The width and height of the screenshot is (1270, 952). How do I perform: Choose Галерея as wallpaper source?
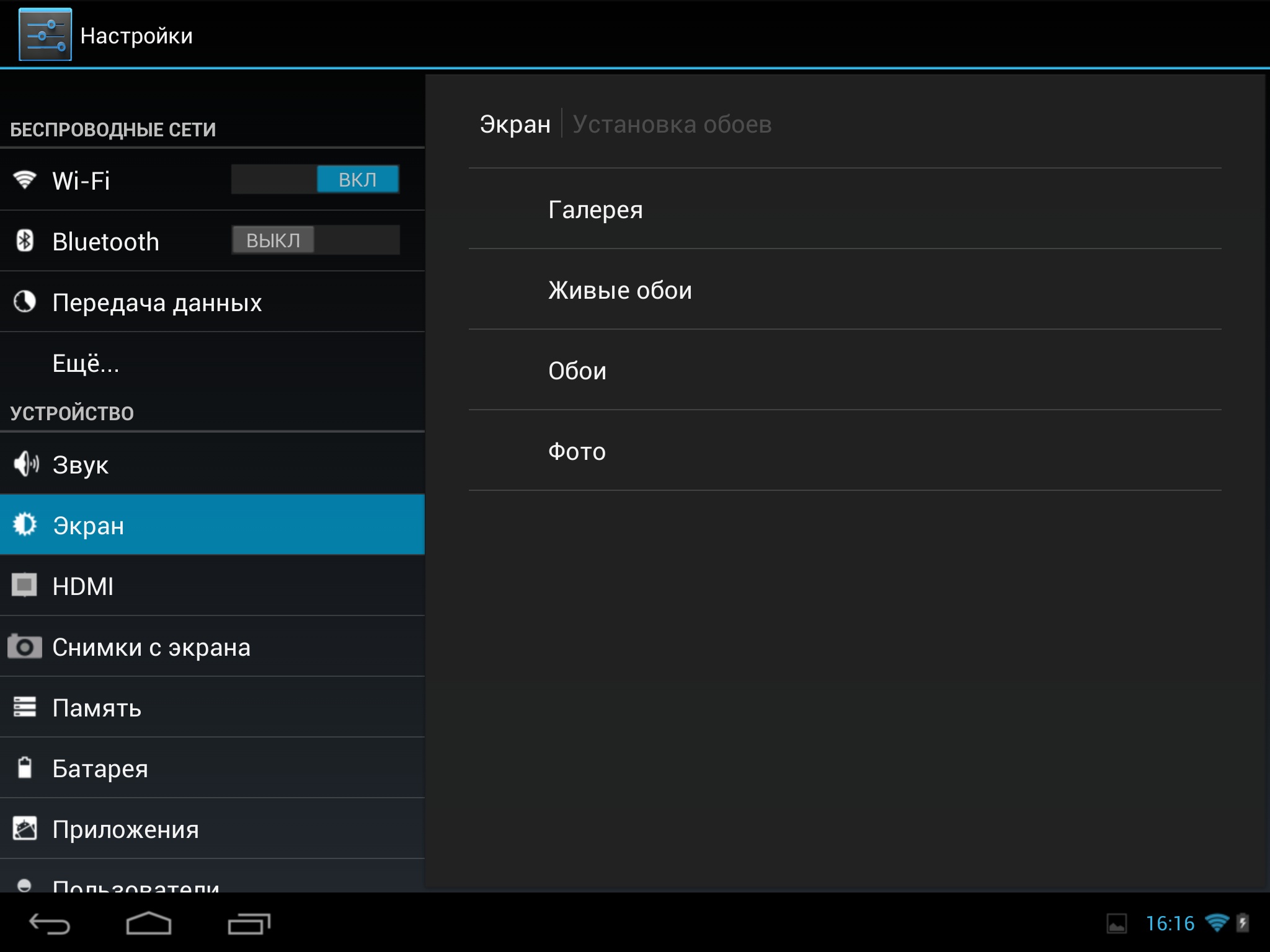coord(595,209)
